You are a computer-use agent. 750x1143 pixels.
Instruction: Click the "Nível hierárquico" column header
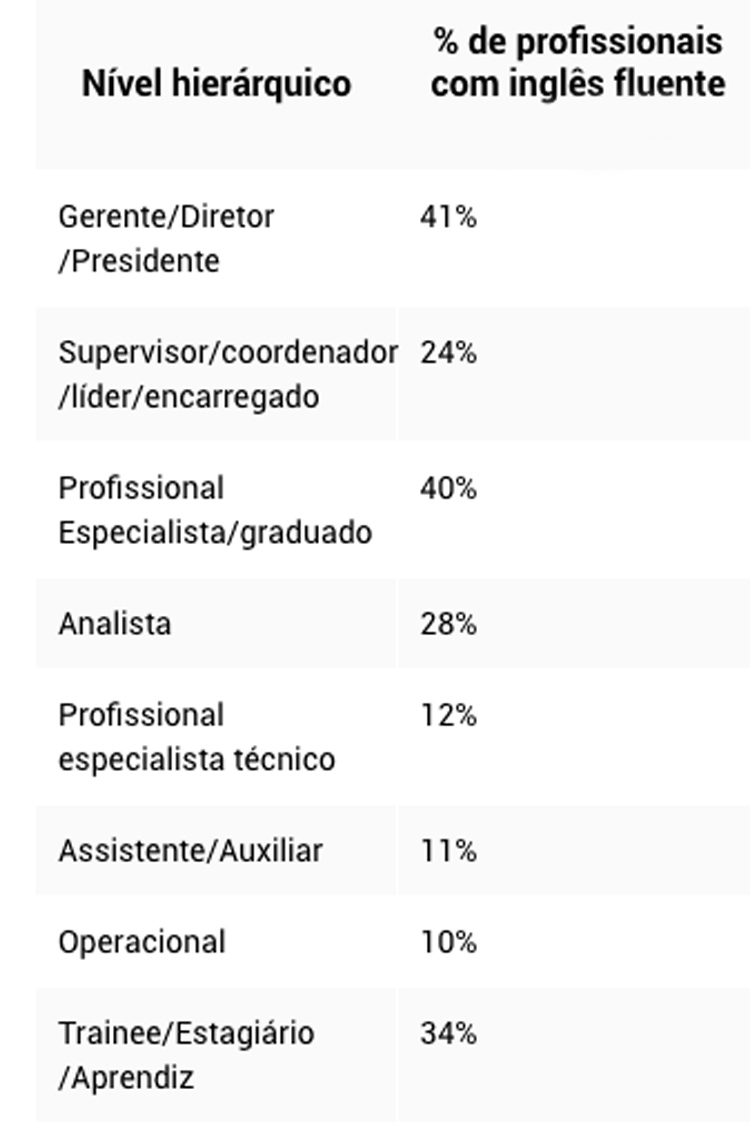216,83
